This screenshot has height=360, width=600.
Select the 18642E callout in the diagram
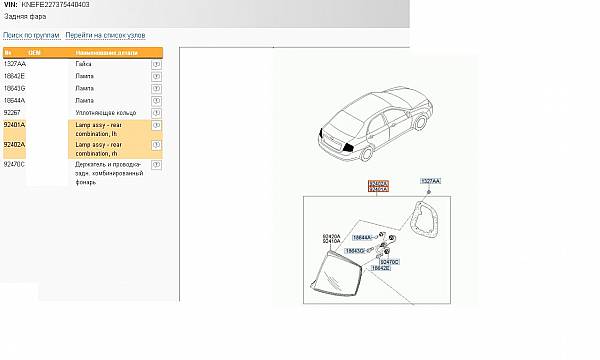[381, 268]
